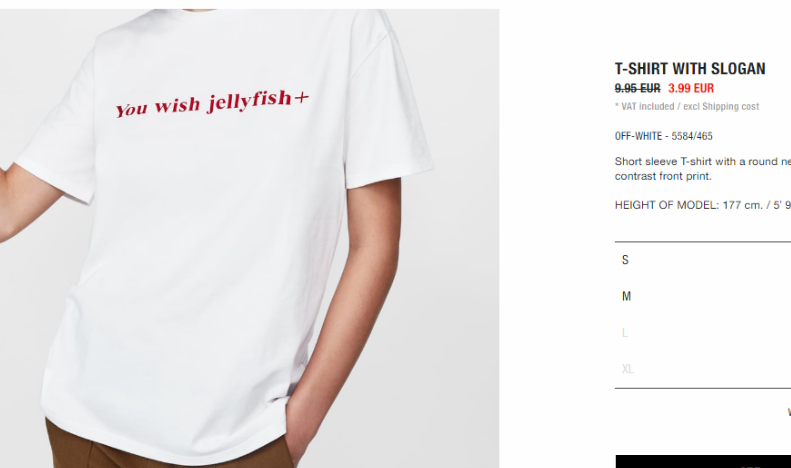The height and width of the screenshot is (468, 791).
Task: Click the red 3.99 EUR sale price
Action: [691, 88]
